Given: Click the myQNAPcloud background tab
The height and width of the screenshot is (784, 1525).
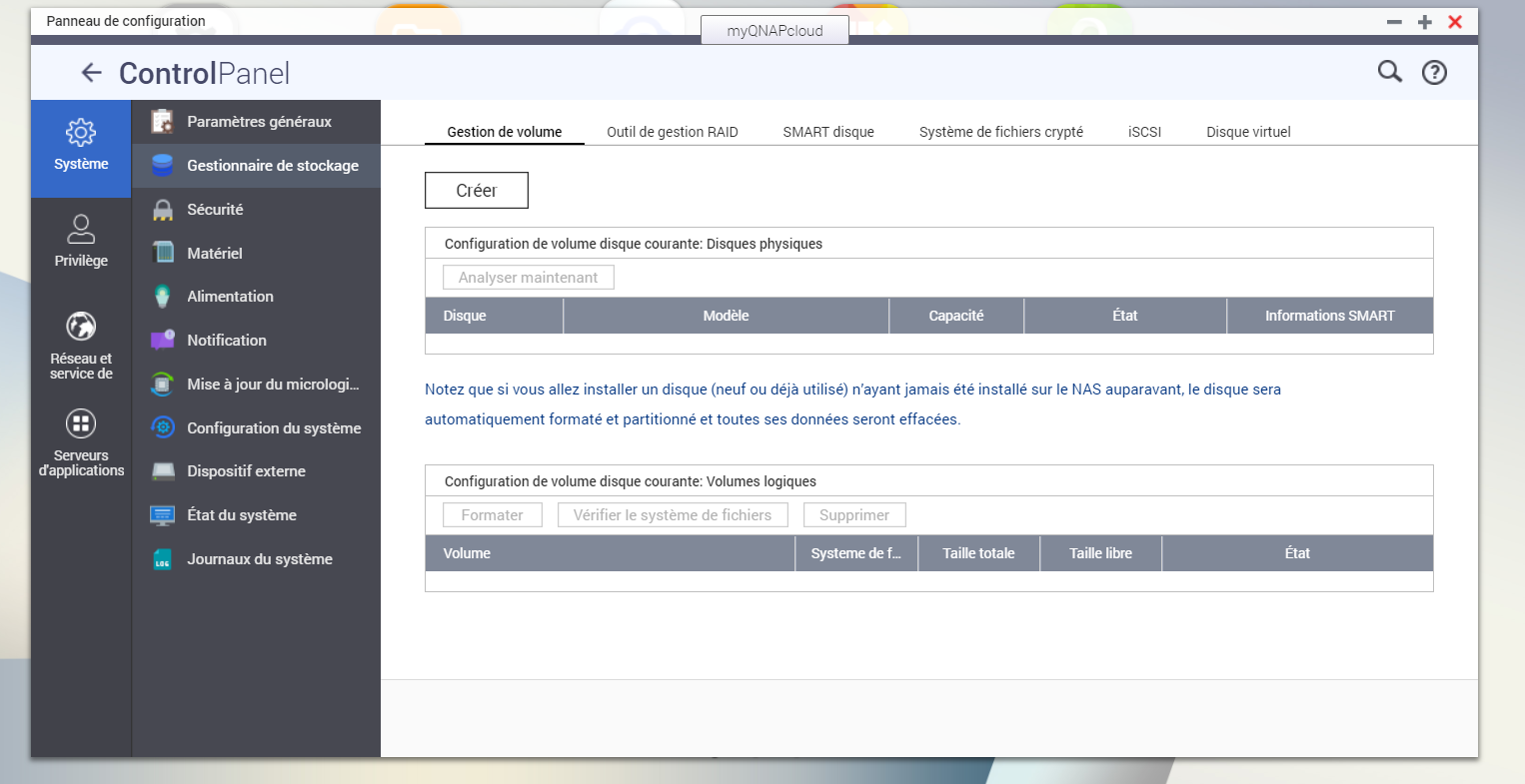Looking at the screenshot, I should pos(774,31).
